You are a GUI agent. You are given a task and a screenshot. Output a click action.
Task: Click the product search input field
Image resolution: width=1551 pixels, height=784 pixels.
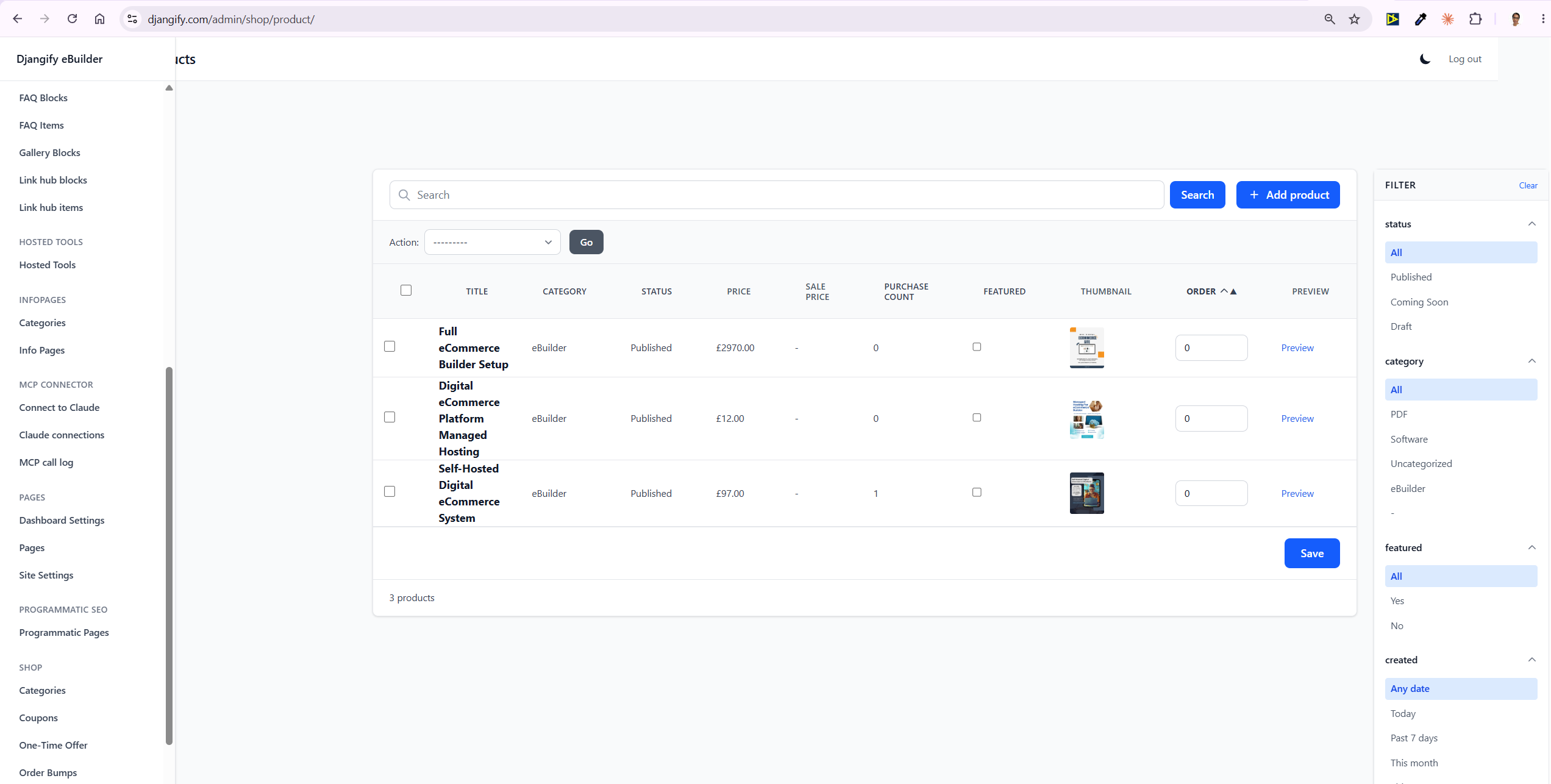776,194
